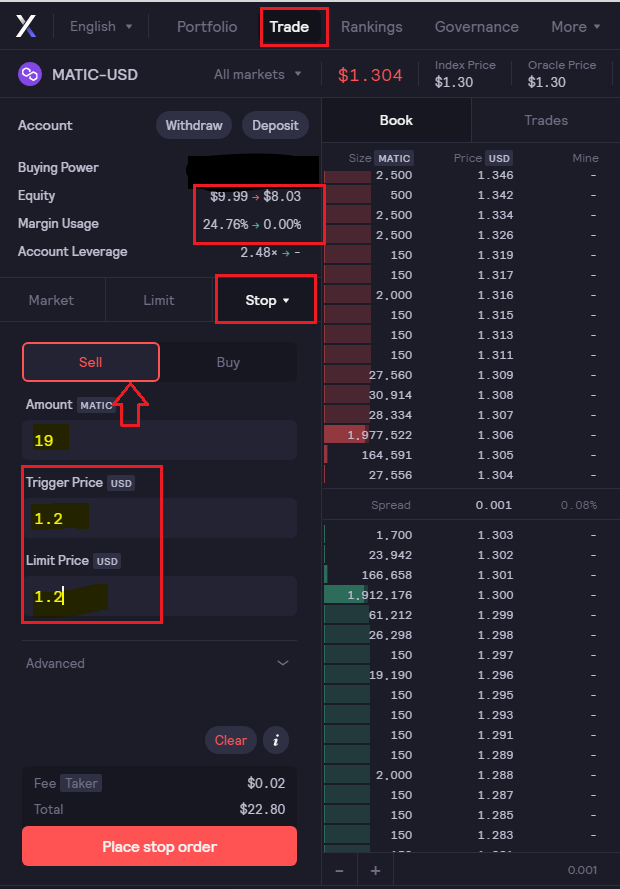The width and height of the screenshot is (620, 889).
Task: Decrease order book grouping with the minus button
Action: pyautogui.click(x=339, y=870)
